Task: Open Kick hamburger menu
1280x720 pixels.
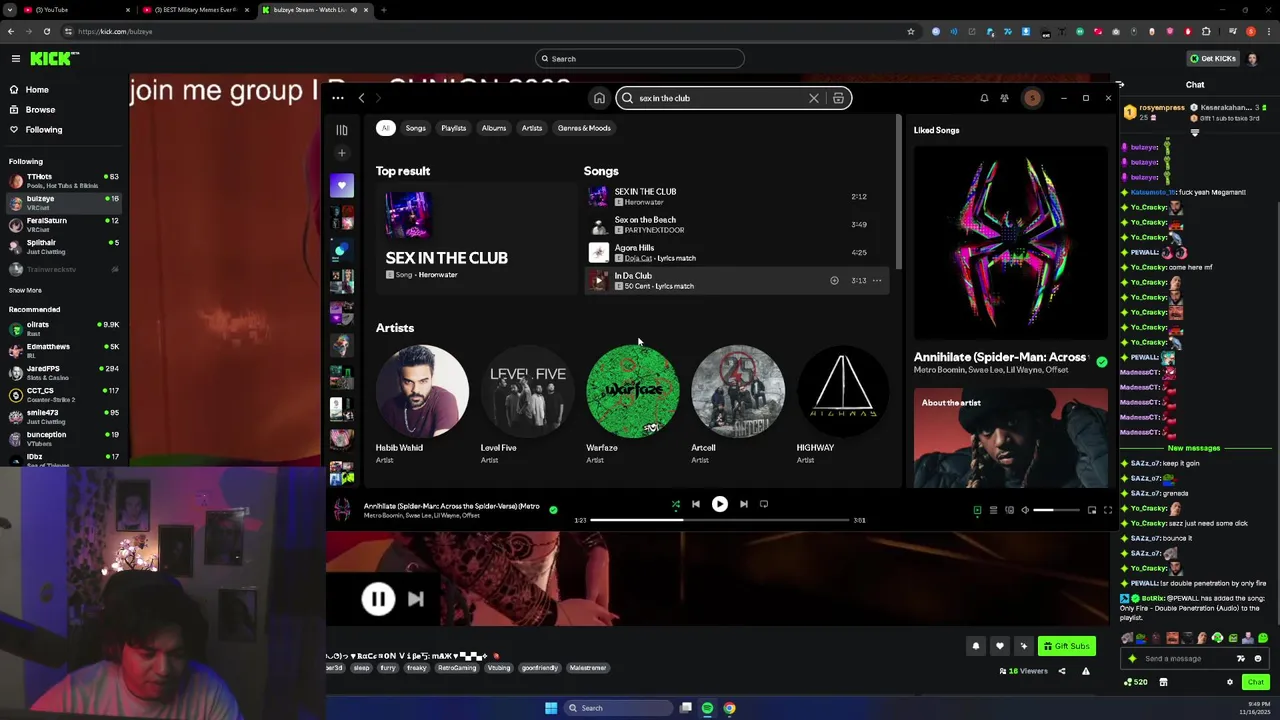Action: click(x=15, y=59)
